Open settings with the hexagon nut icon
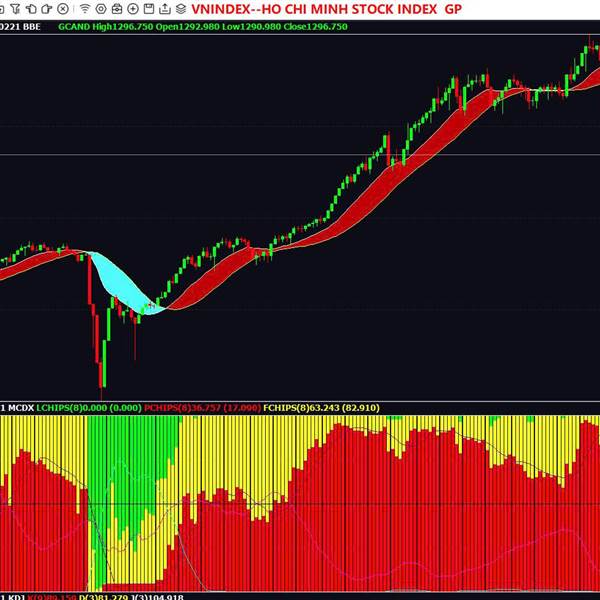Image resolution: width=600 pixels, height=600 pixels. (x=101, y=8)
